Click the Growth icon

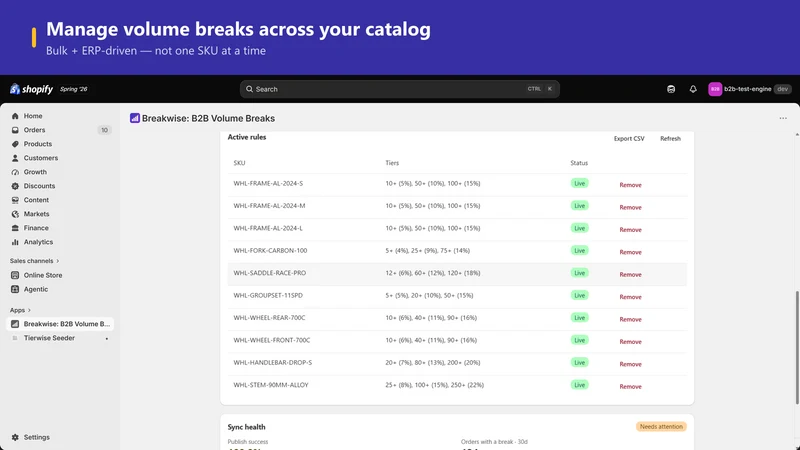point(15,172)
